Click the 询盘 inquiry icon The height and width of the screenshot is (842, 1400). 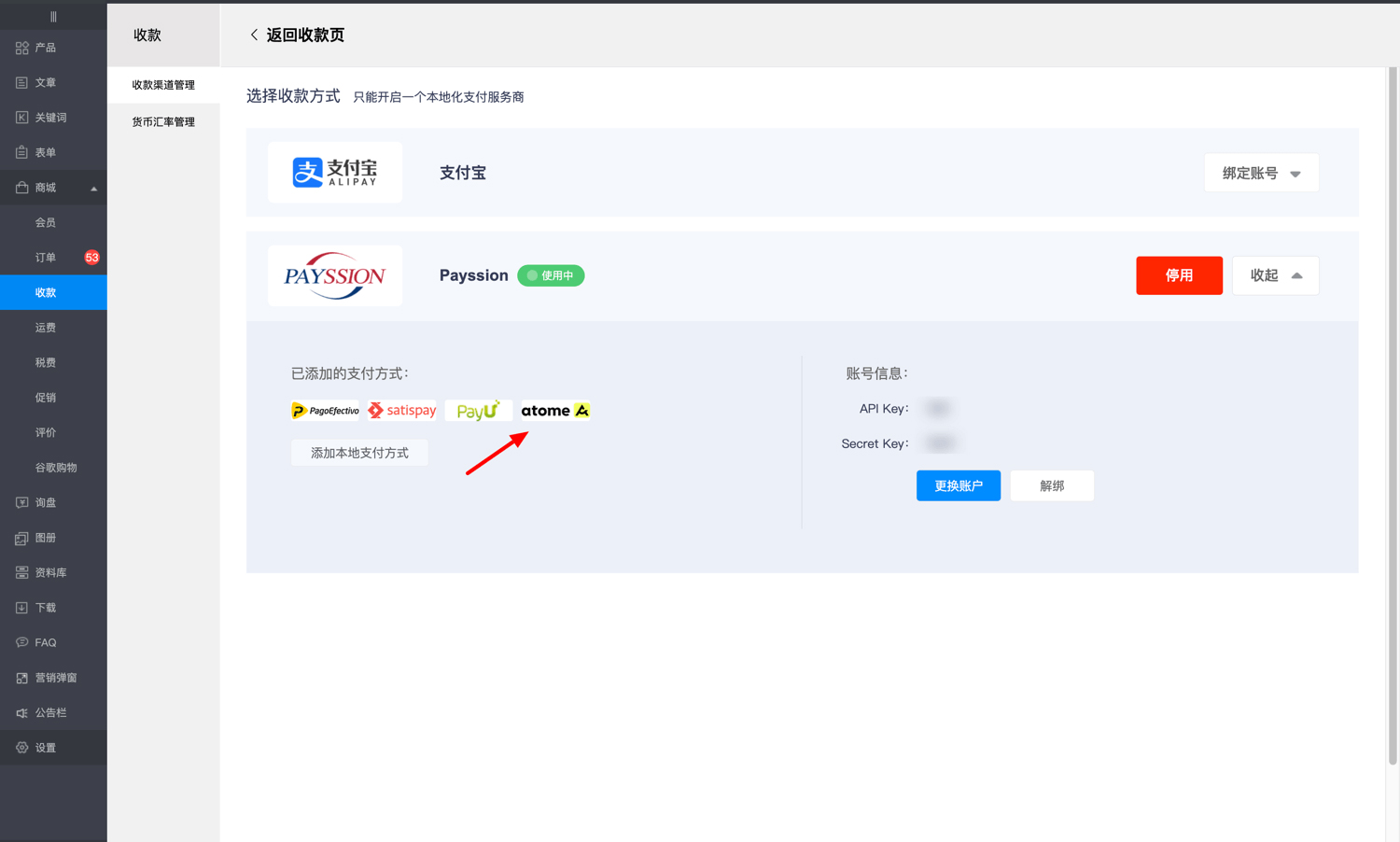pyautogui.click(x=21, y=502)
